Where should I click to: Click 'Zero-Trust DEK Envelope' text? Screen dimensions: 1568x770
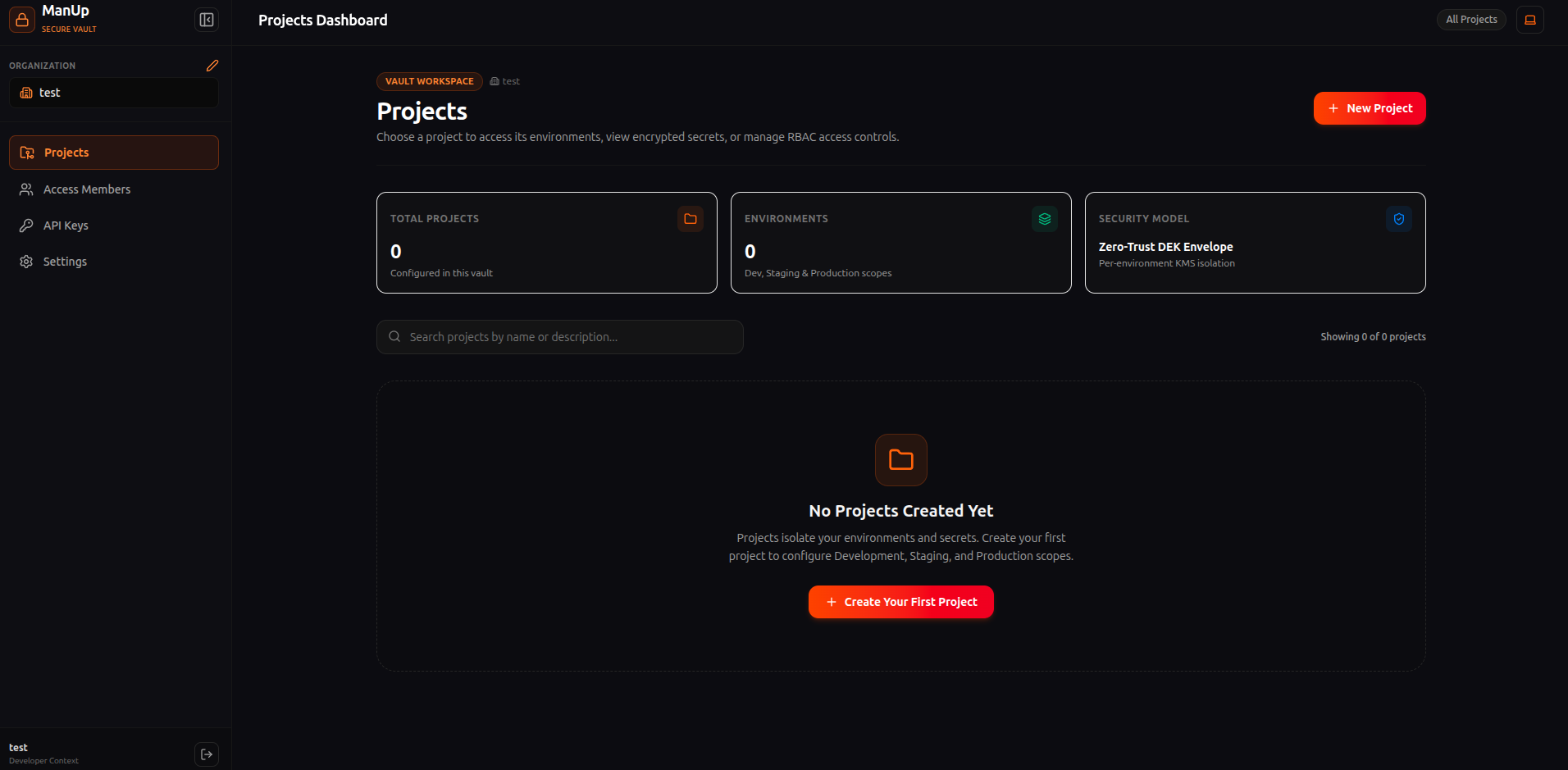click(1165, 247)
